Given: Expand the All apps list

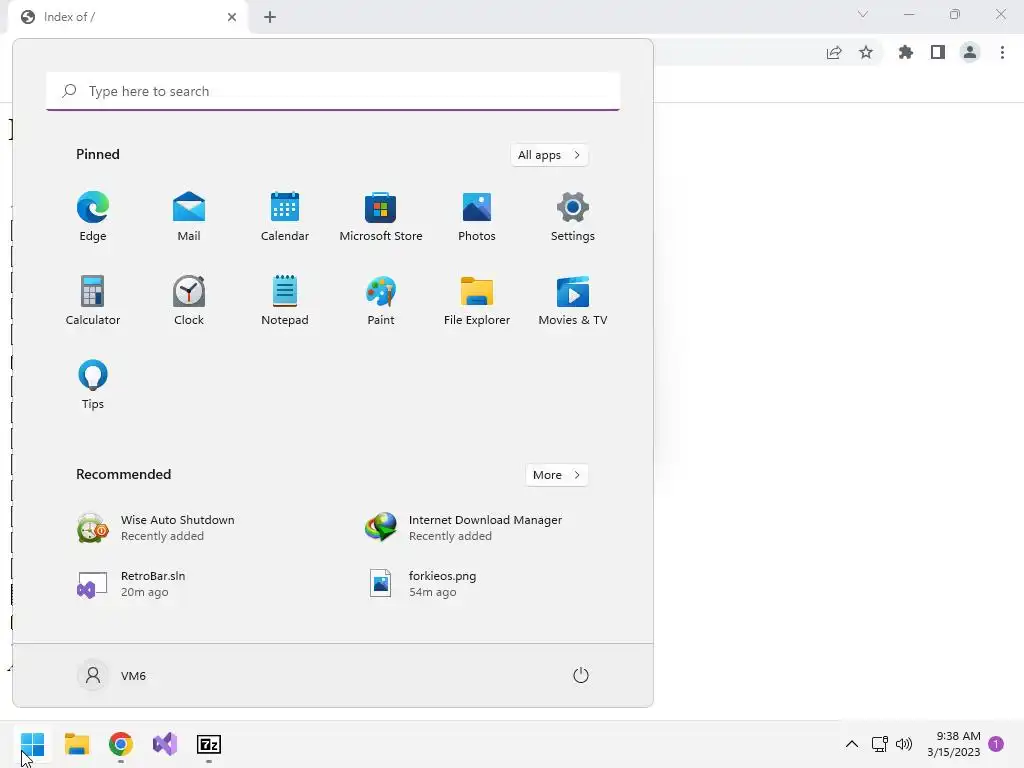Looking at the screenshot, I should tap(549, 155).
